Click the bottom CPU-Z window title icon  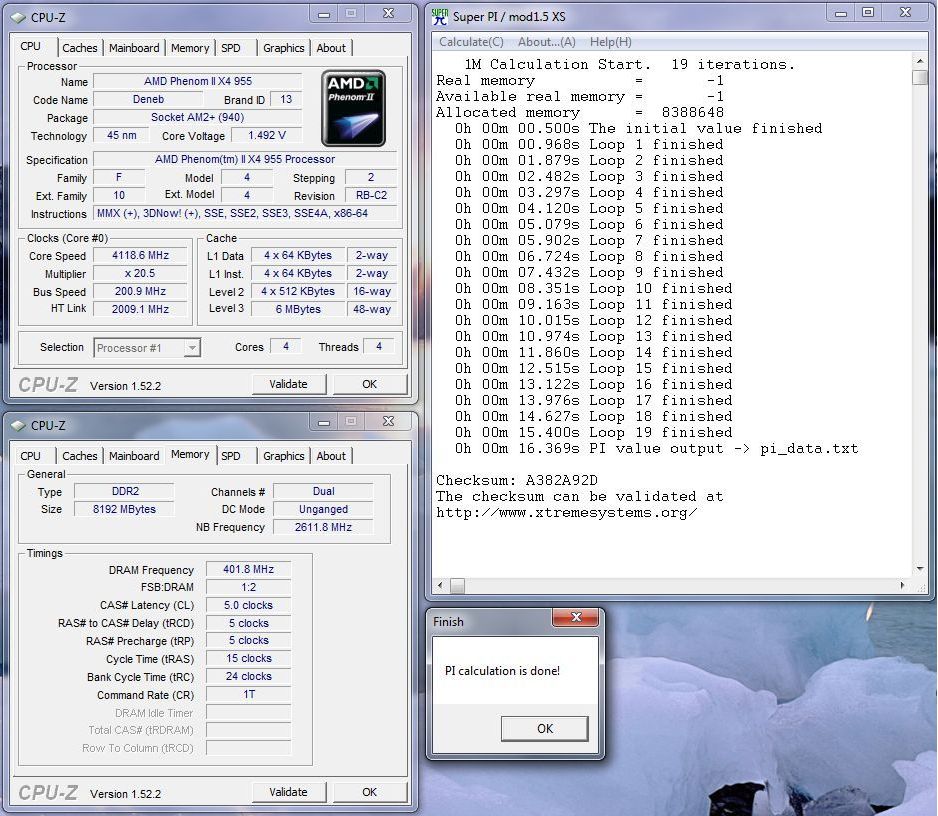pyautogui.click(x=19, y=425)
